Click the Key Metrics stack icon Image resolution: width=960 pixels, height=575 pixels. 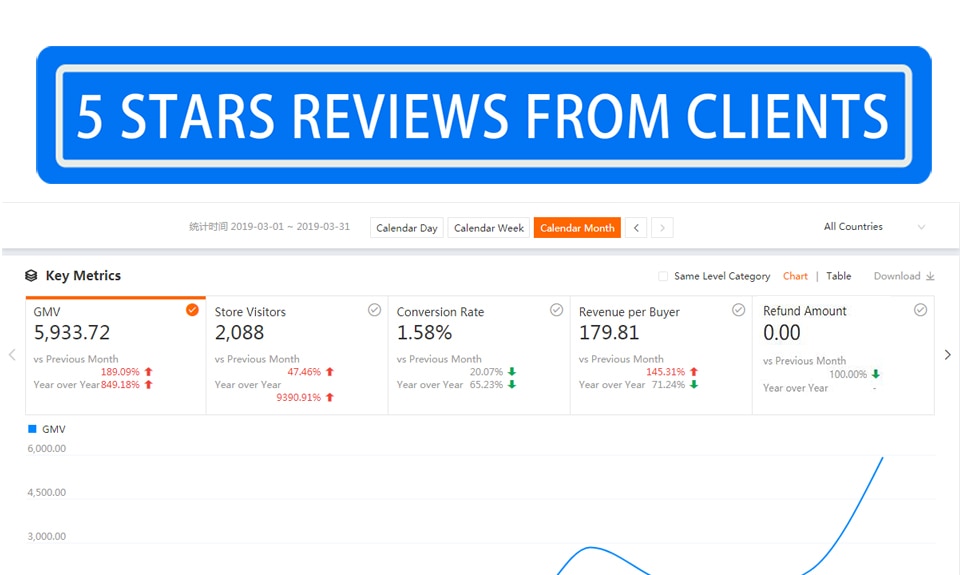pyautogui.click(x=31, y=276)
